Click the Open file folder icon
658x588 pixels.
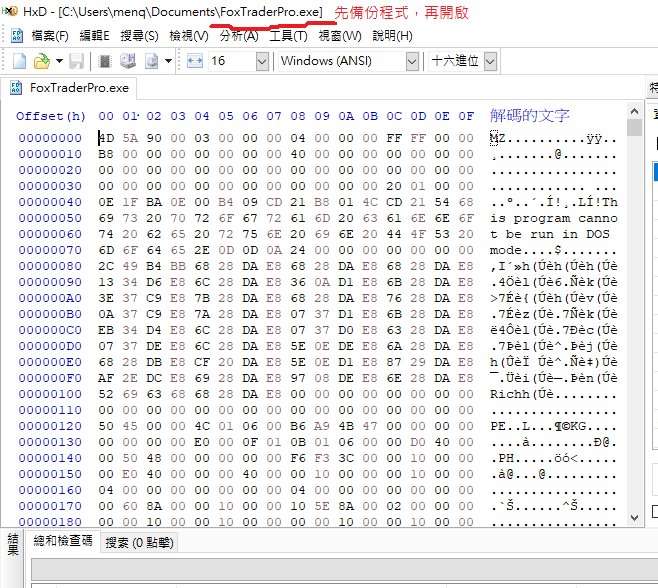tap(42, 61)
